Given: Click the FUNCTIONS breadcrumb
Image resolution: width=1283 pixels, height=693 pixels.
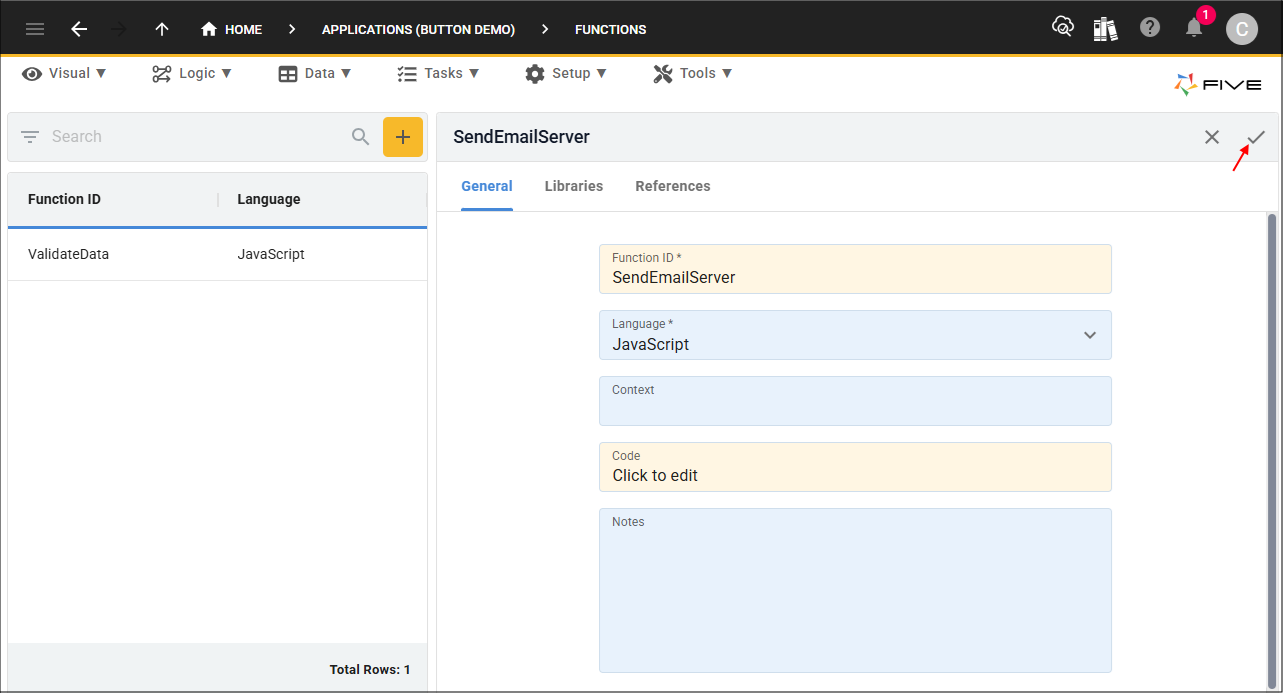Looking at the screenshot, I should (610, 29).
